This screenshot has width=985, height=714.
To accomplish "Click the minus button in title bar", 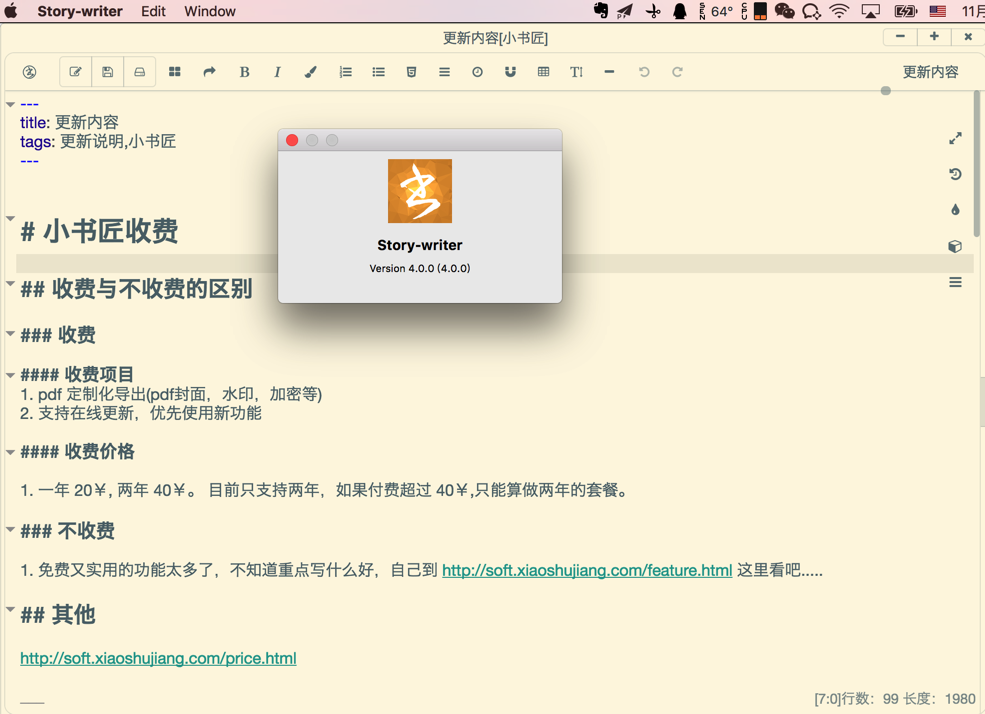I will 900,37.
